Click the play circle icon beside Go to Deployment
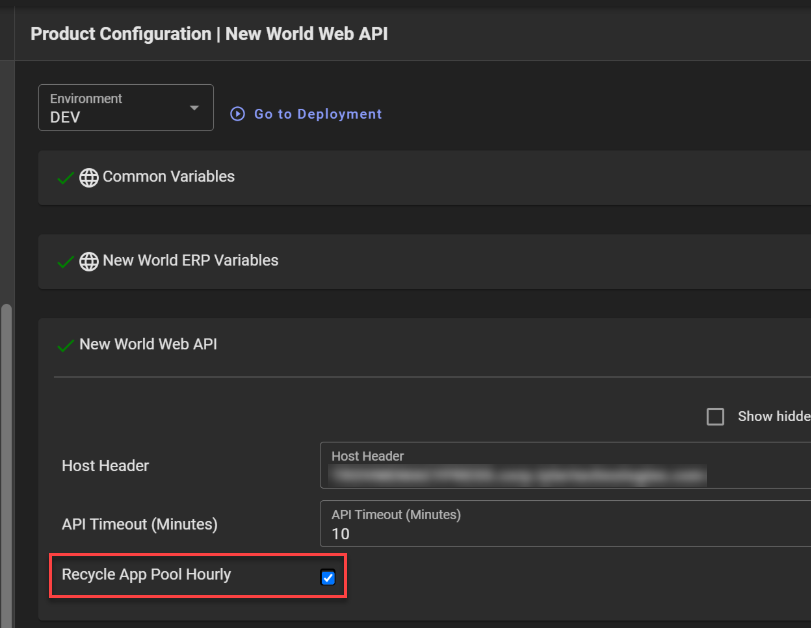This screenshot has height=628, width=811. coord(237,114)
